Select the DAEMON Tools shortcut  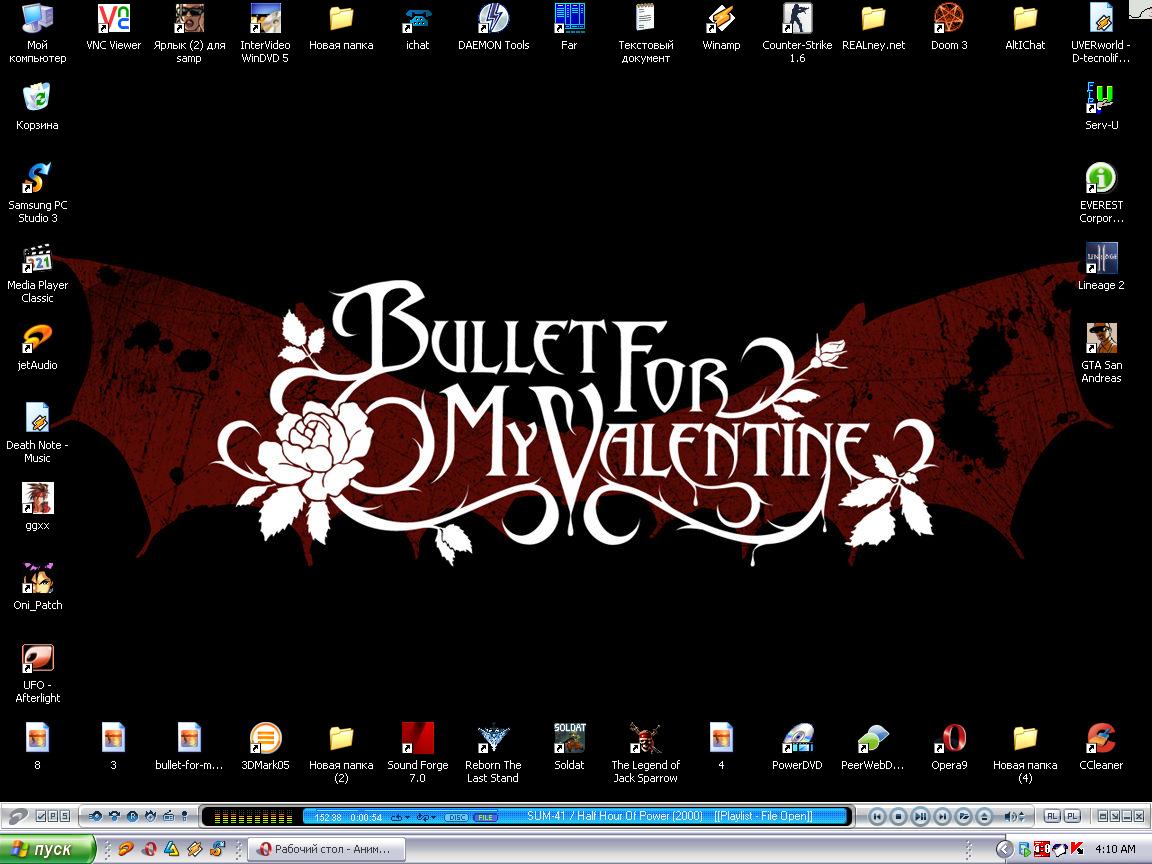click(x=494, y=28)
